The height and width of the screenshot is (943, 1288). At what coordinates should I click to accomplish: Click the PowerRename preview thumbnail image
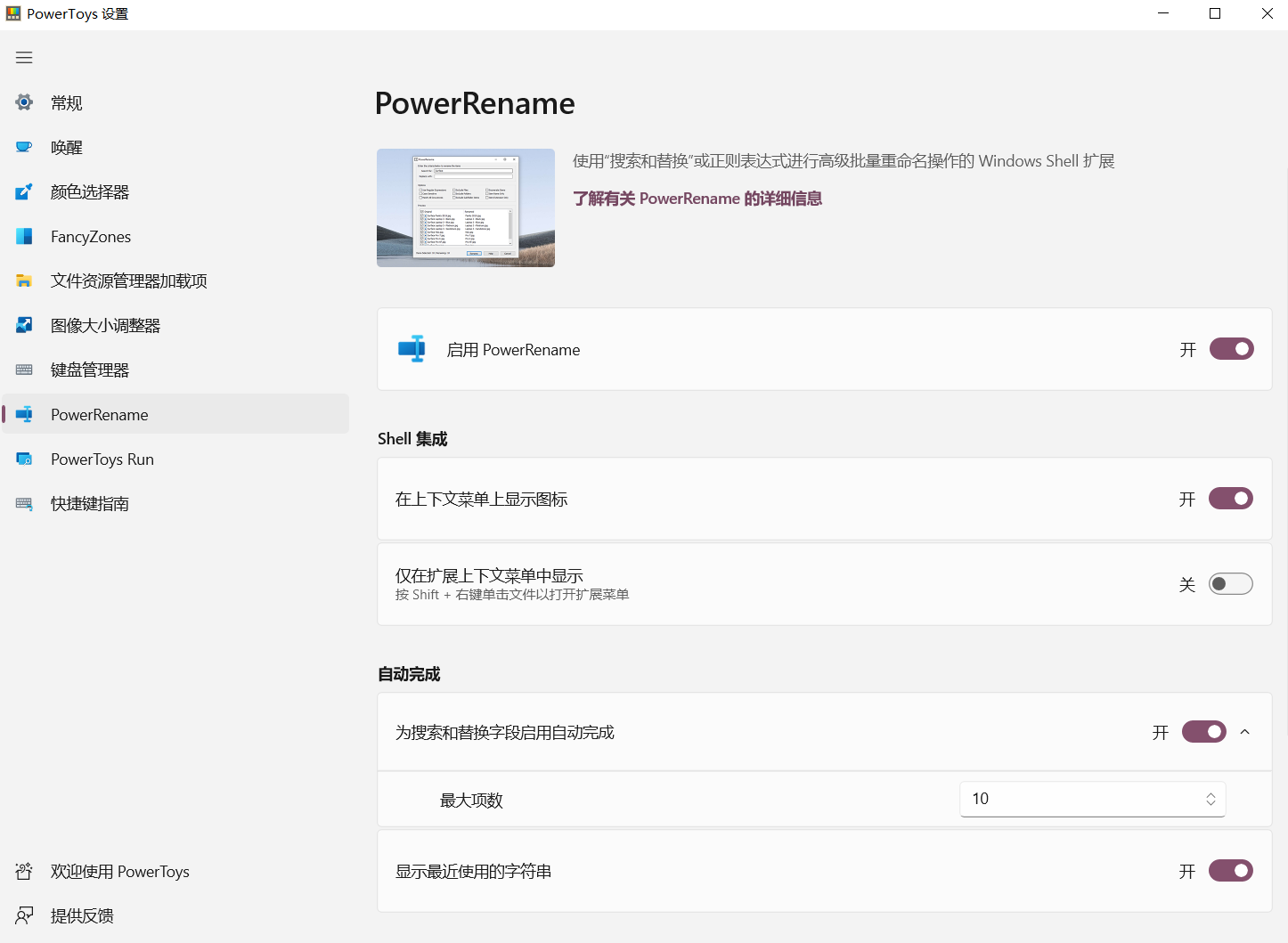[x=466, y=207]
